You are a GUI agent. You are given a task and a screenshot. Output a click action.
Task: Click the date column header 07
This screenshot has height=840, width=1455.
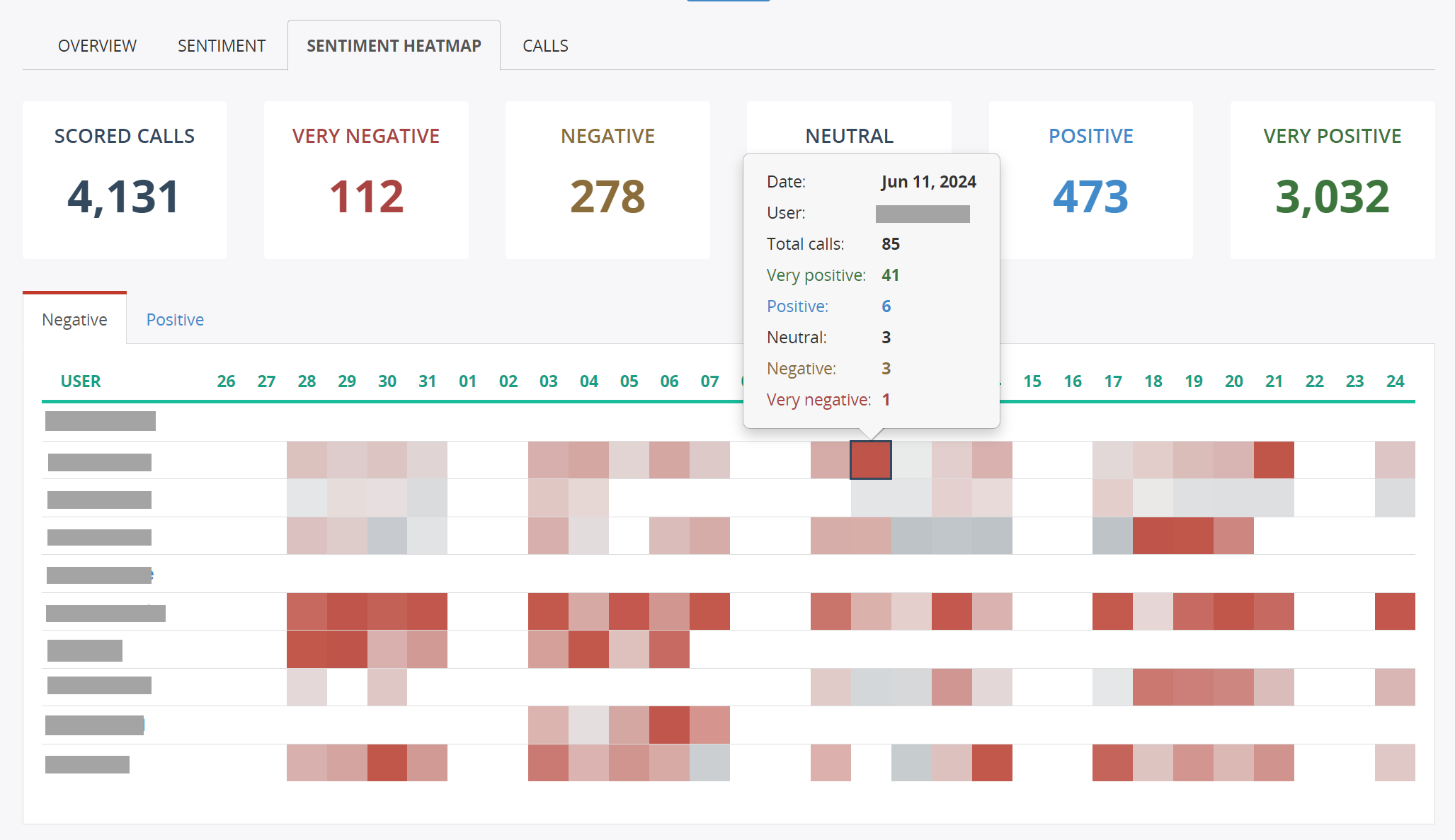click(710, 381)
